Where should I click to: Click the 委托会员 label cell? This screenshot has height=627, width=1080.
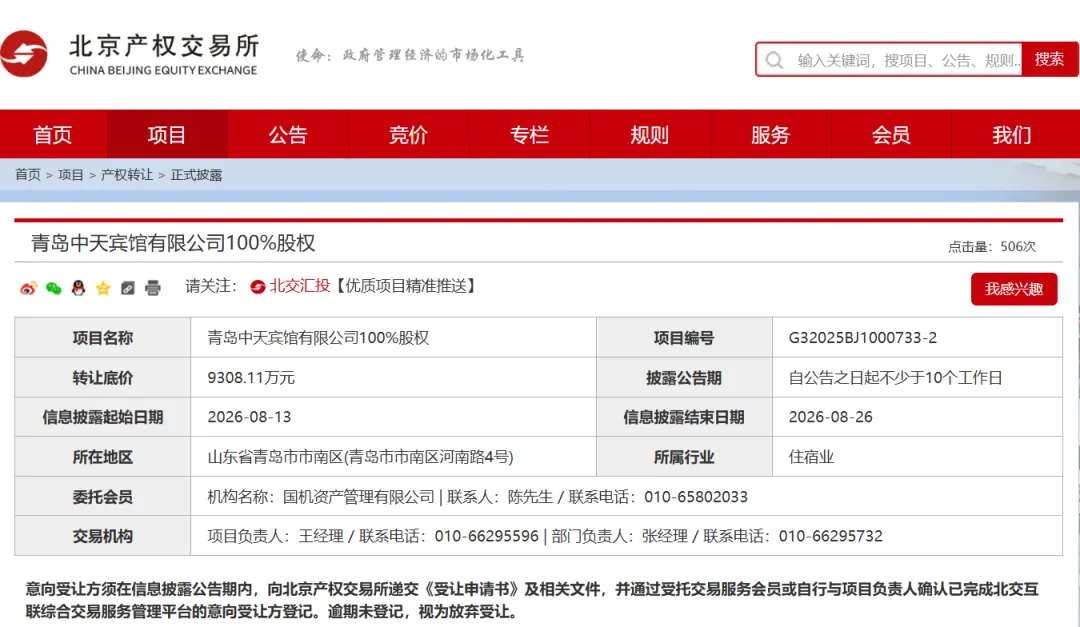pos(103,496)
